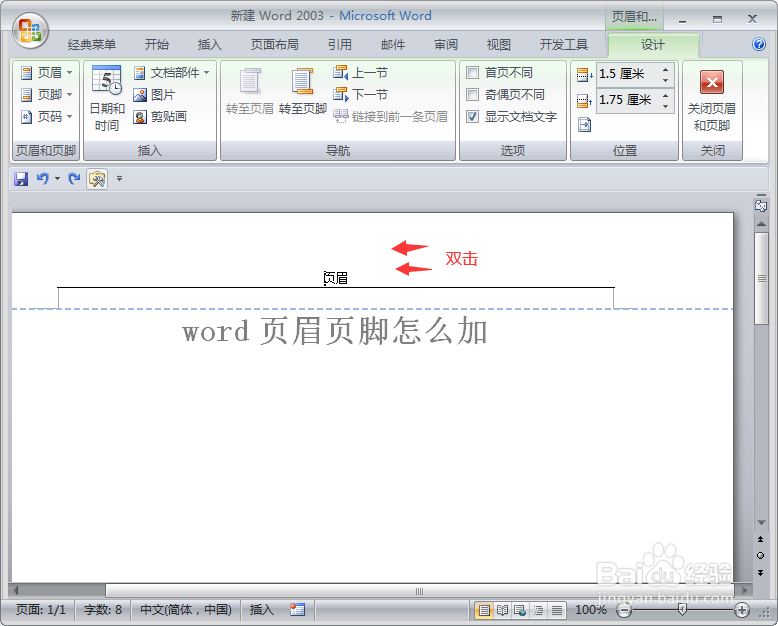Decrease footer distance 1.75 厘米 spinner down

click(x=666, y=106)
